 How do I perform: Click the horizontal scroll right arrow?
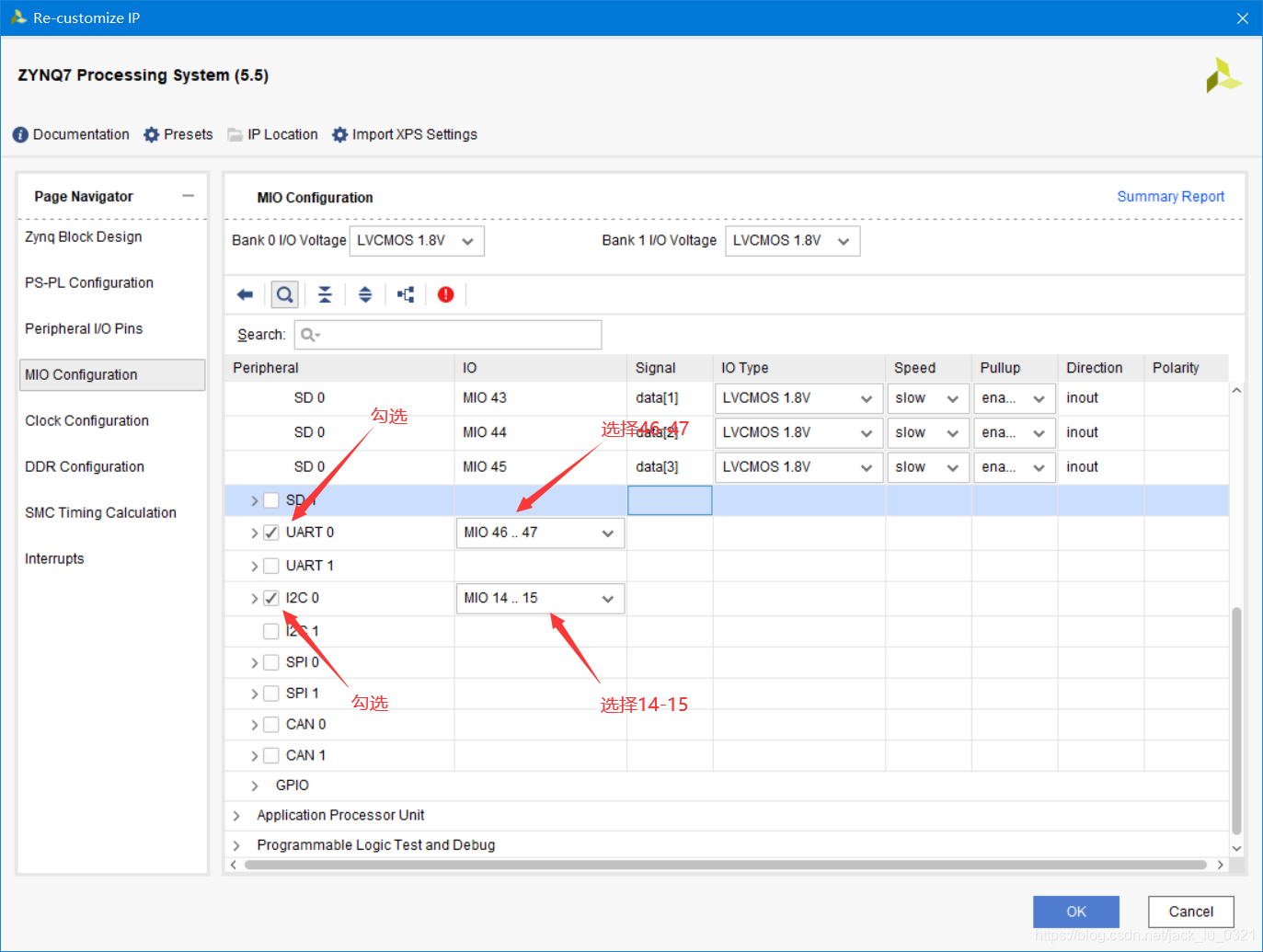1221,865
